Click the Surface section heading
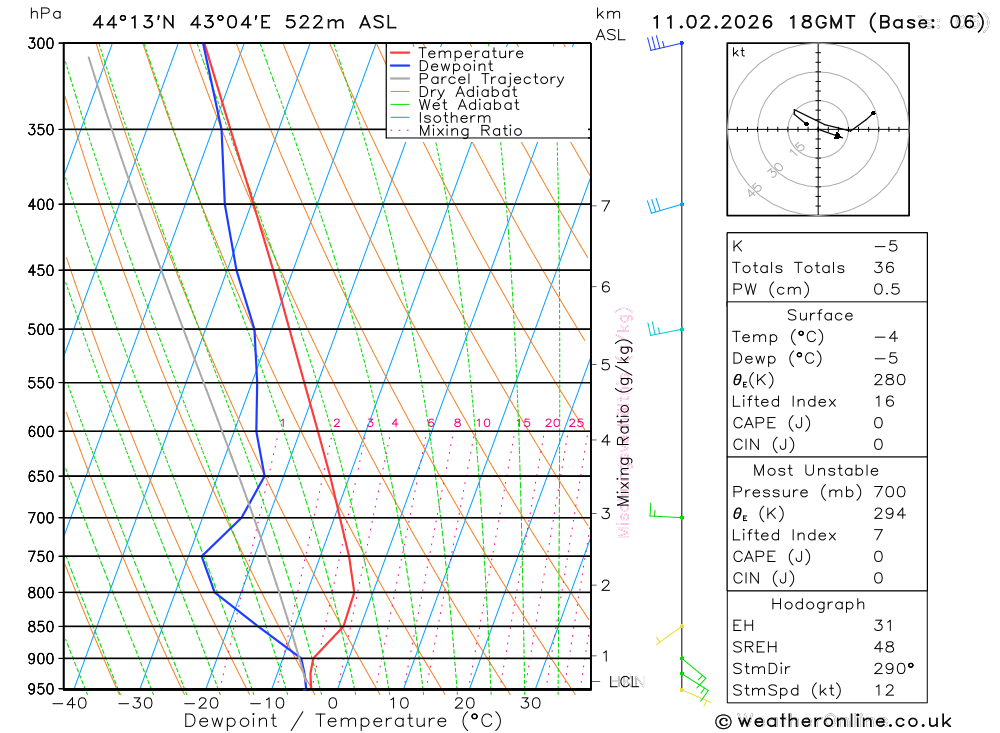This screenshot has height=733, width=1000. (x=820, y=315)
